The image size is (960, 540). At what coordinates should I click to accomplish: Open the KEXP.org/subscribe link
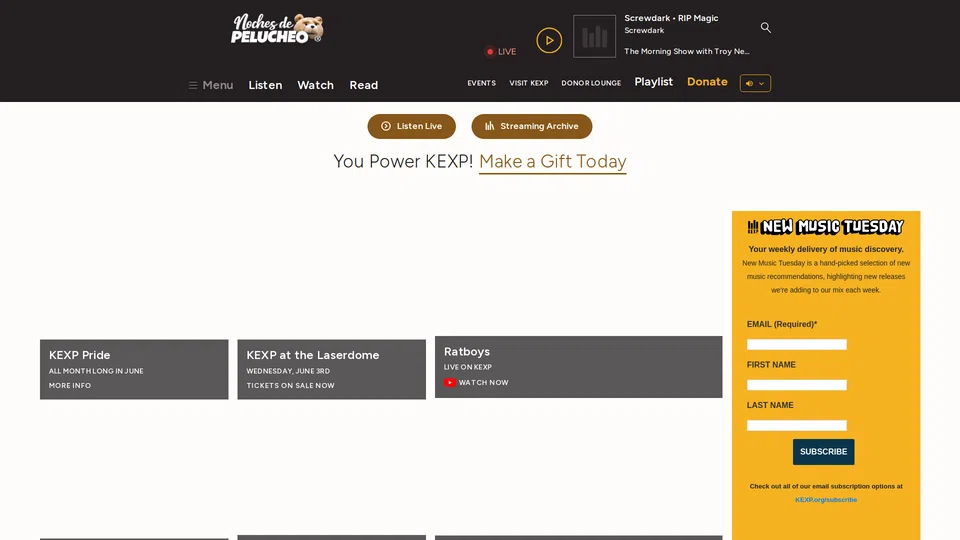point(826,500)
